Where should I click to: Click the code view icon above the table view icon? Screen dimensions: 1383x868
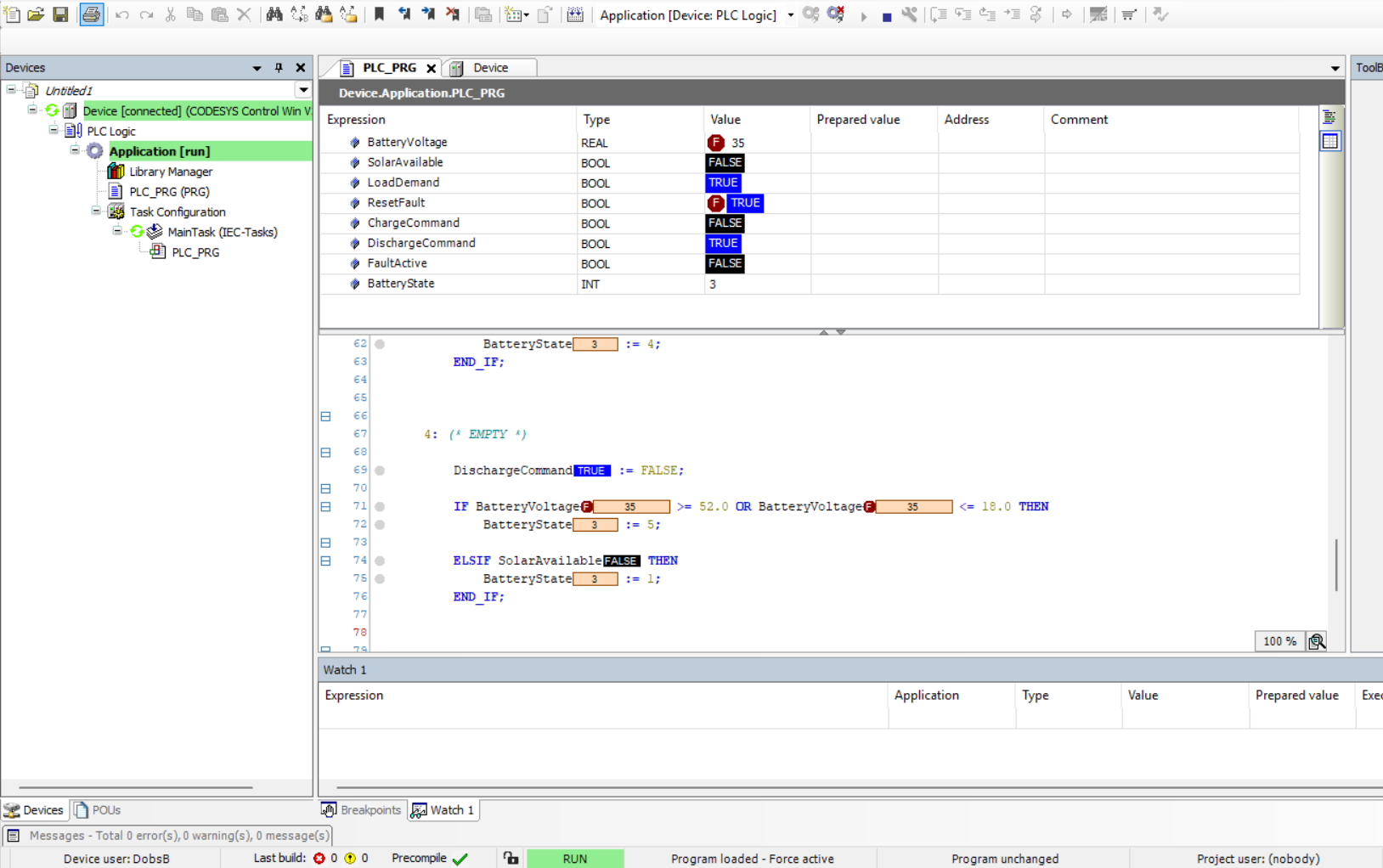point(1329,117)
